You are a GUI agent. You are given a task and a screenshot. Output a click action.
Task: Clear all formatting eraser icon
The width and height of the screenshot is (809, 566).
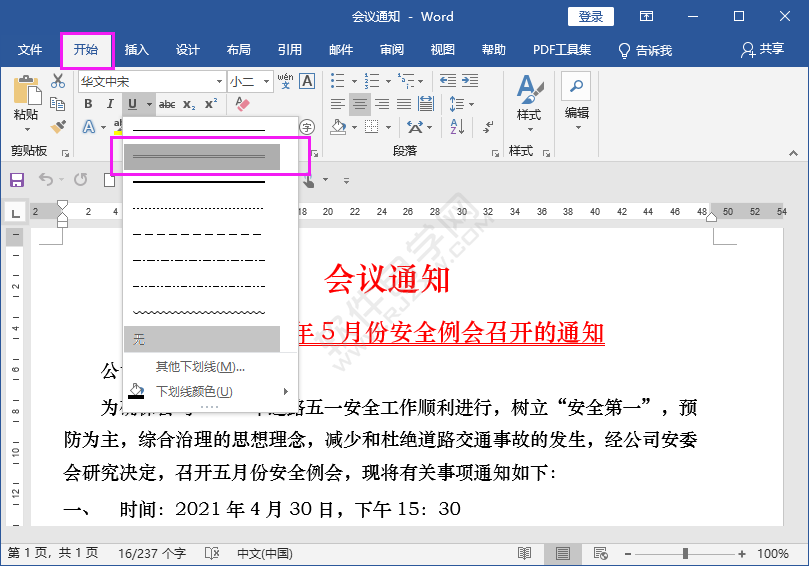[242, 104]
